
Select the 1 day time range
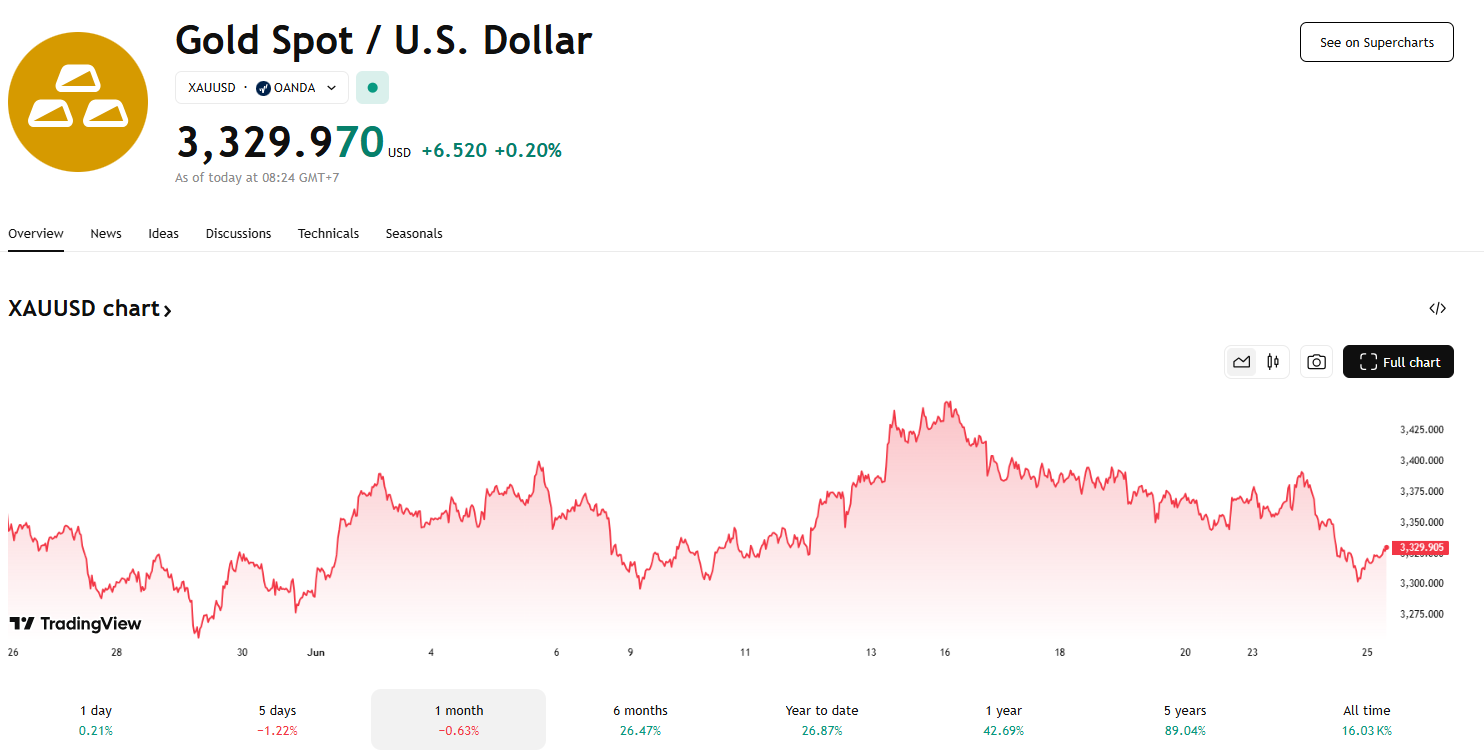tap(96, 720)
